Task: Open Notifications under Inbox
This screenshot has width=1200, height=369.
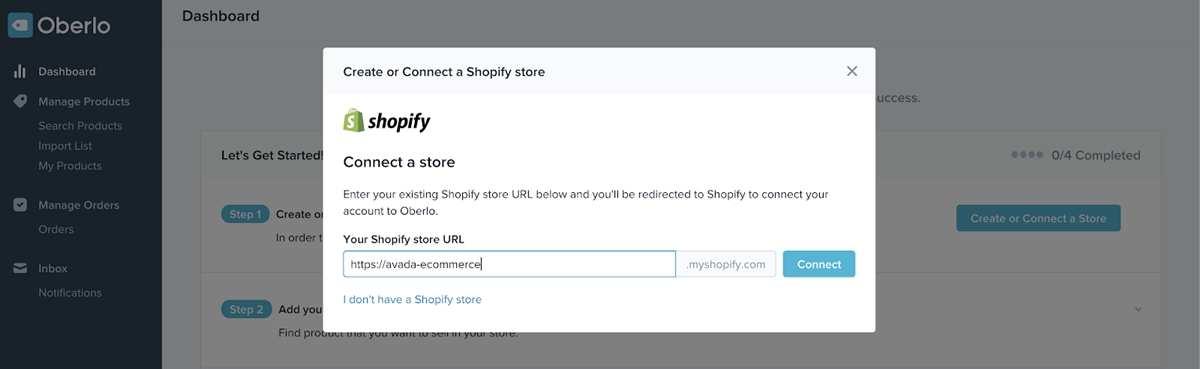Action: click(x=70, y=293)
